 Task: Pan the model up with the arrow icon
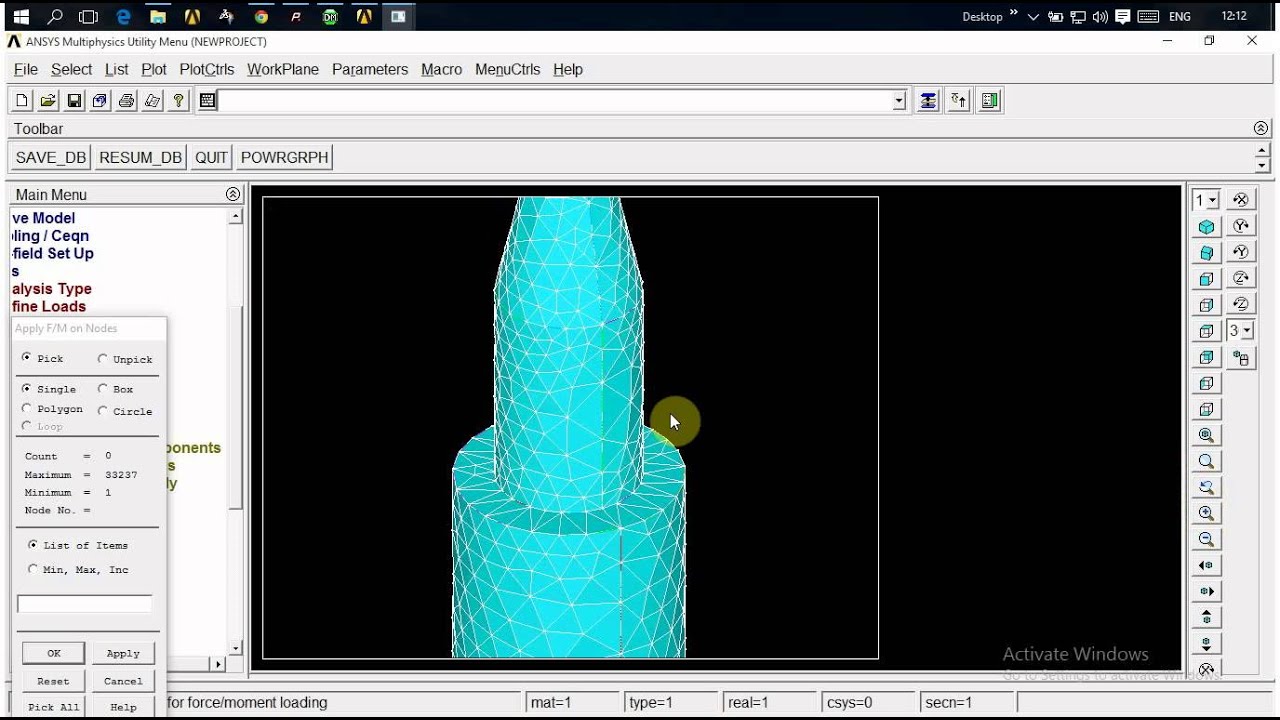point(1207,617)
